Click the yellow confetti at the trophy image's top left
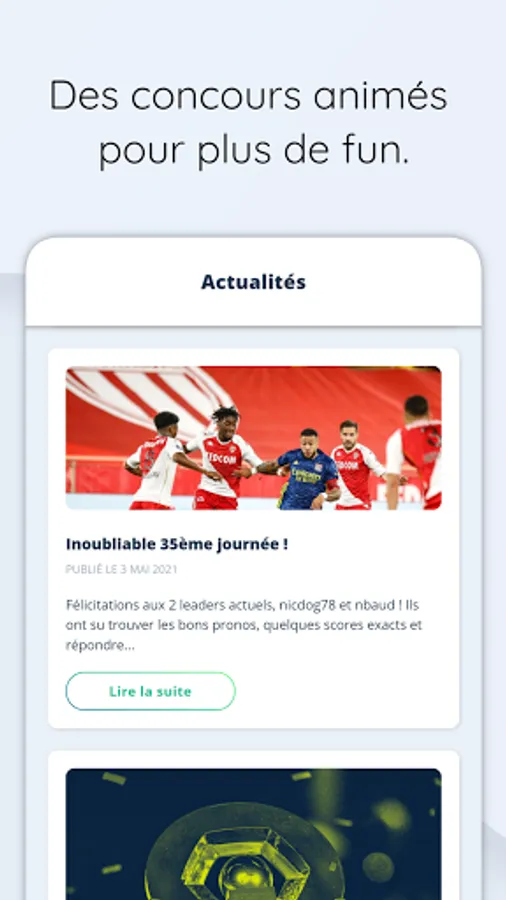 (x=114, y=778)
